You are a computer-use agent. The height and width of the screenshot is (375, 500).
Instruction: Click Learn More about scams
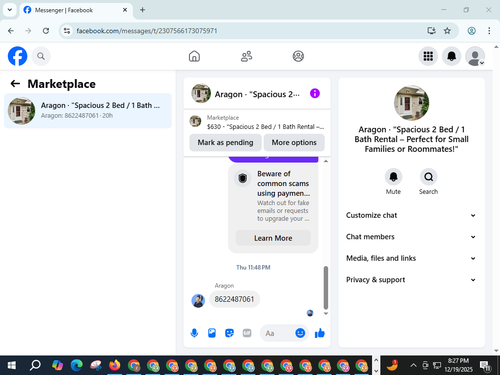pyautogui.click(x=273, y=238)
